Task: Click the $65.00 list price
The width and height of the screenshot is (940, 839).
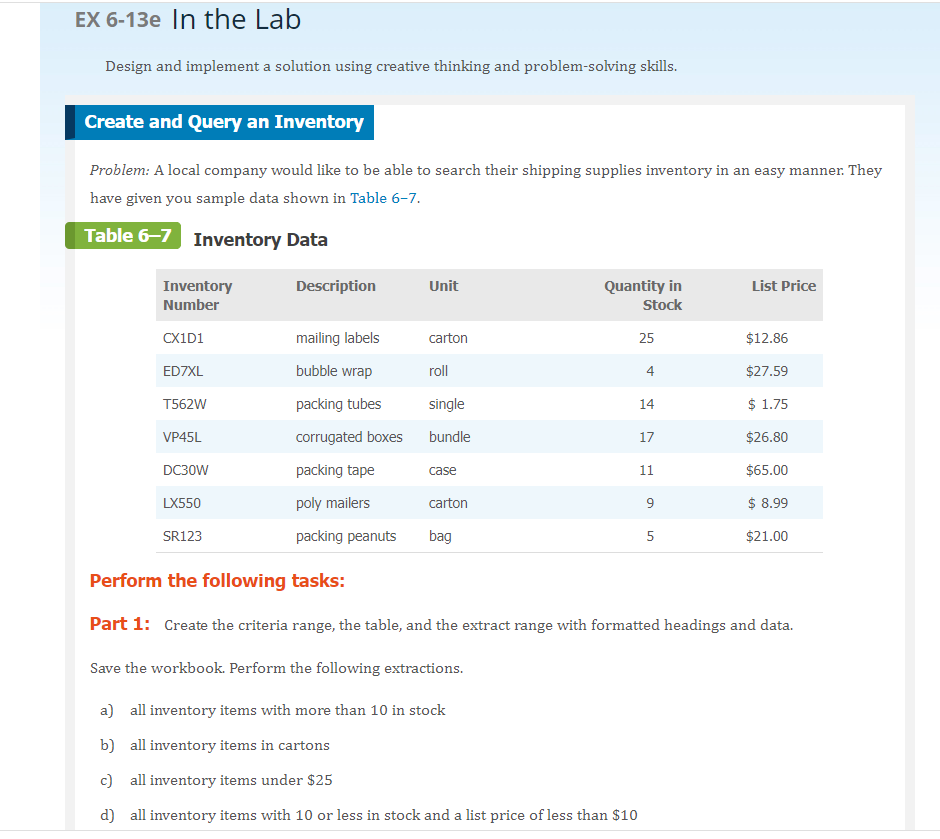Action: 767,470
